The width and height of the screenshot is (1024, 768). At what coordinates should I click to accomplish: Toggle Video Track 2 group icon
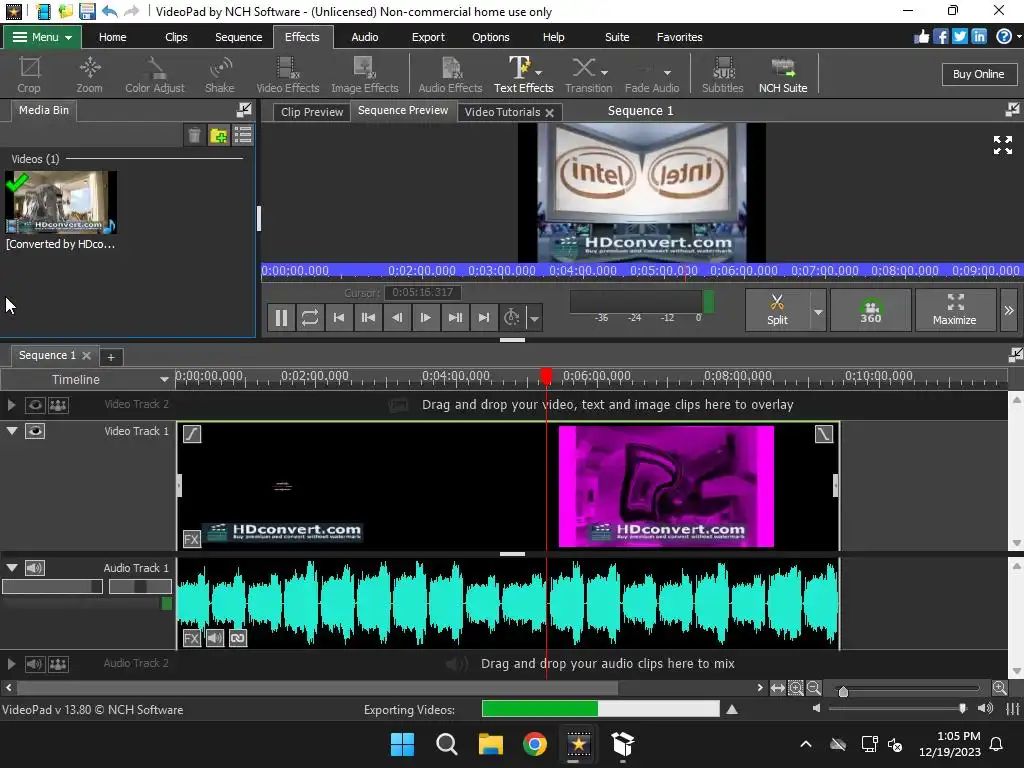pyautogui.click(x=58, y=406)
